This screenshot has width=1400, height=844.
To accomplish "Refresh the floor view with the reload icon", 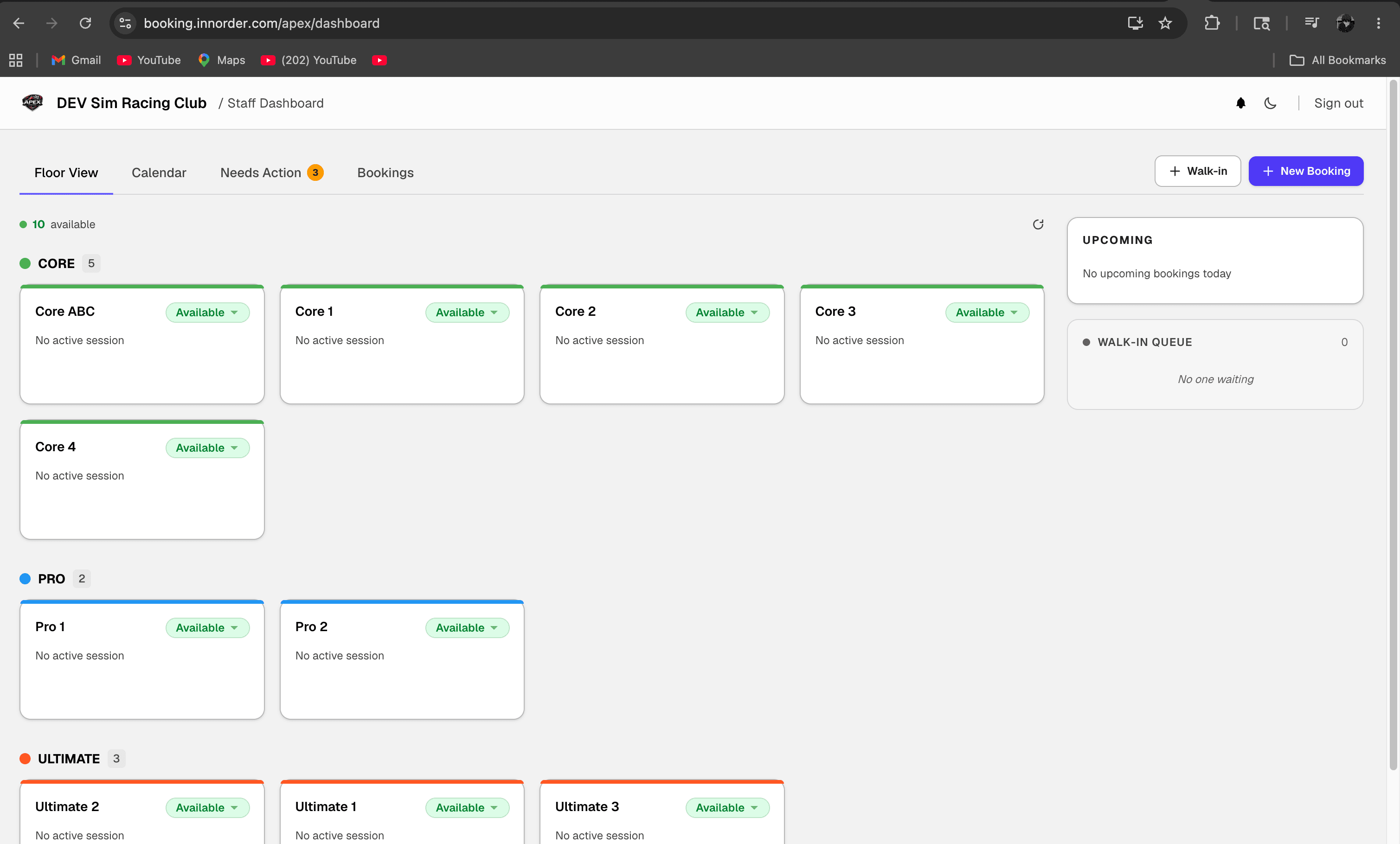I will coord(1038,224).
